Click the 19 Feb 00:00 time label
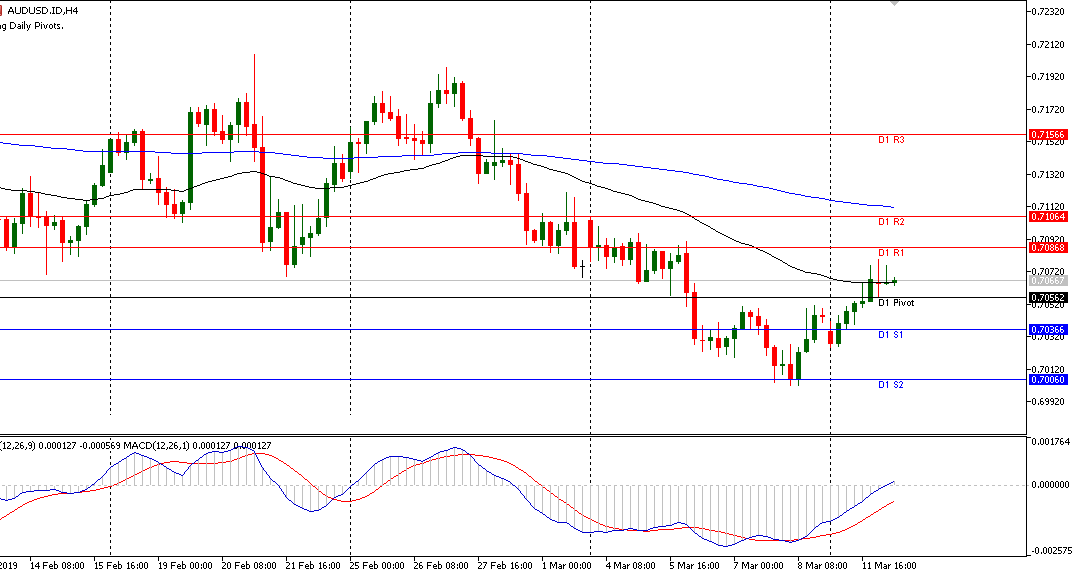Viewport: 1079px width, 571px height. 185,566
